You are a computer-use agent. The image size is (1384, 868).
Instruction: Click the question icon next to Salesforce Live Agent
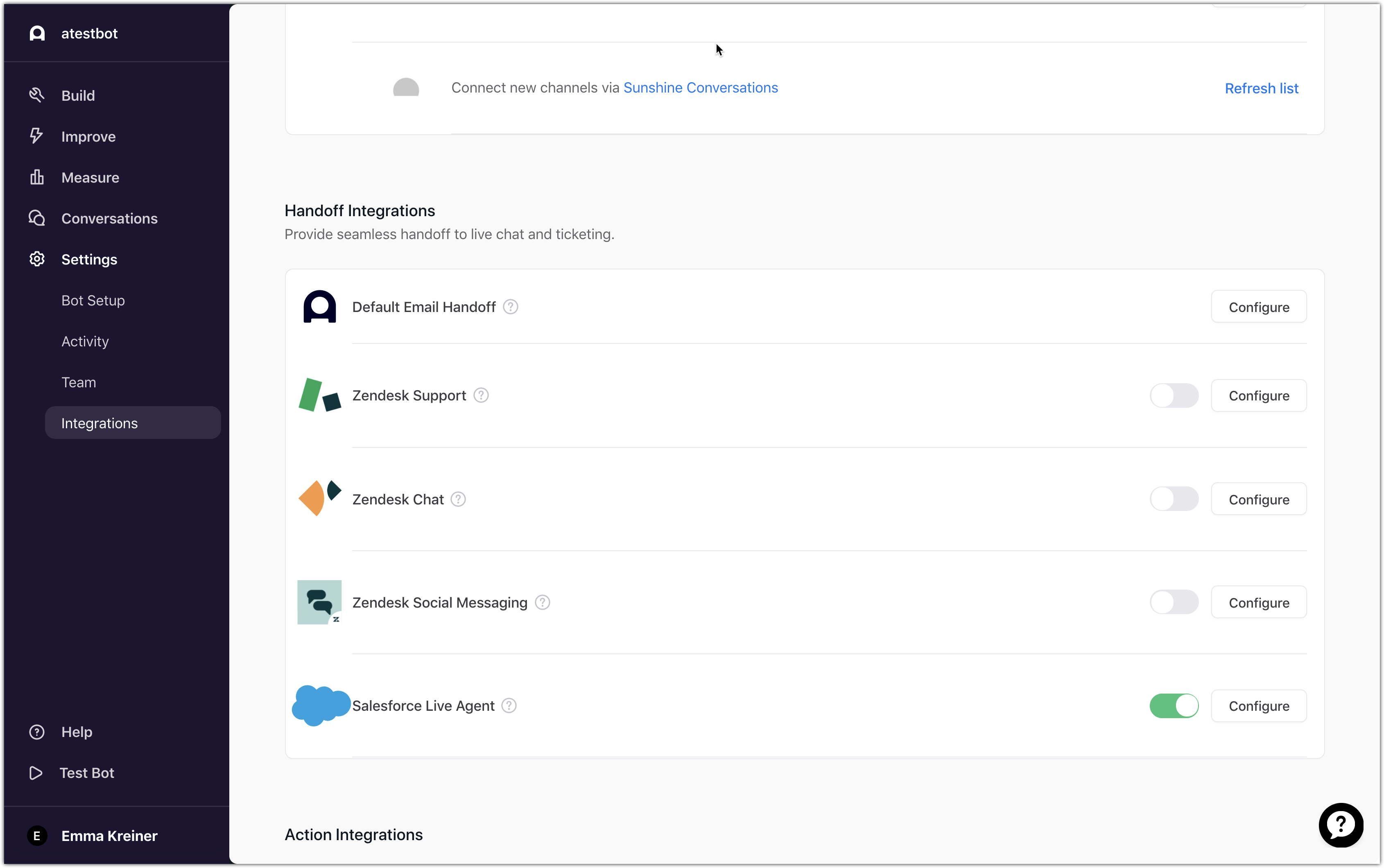tap(509, 705)
